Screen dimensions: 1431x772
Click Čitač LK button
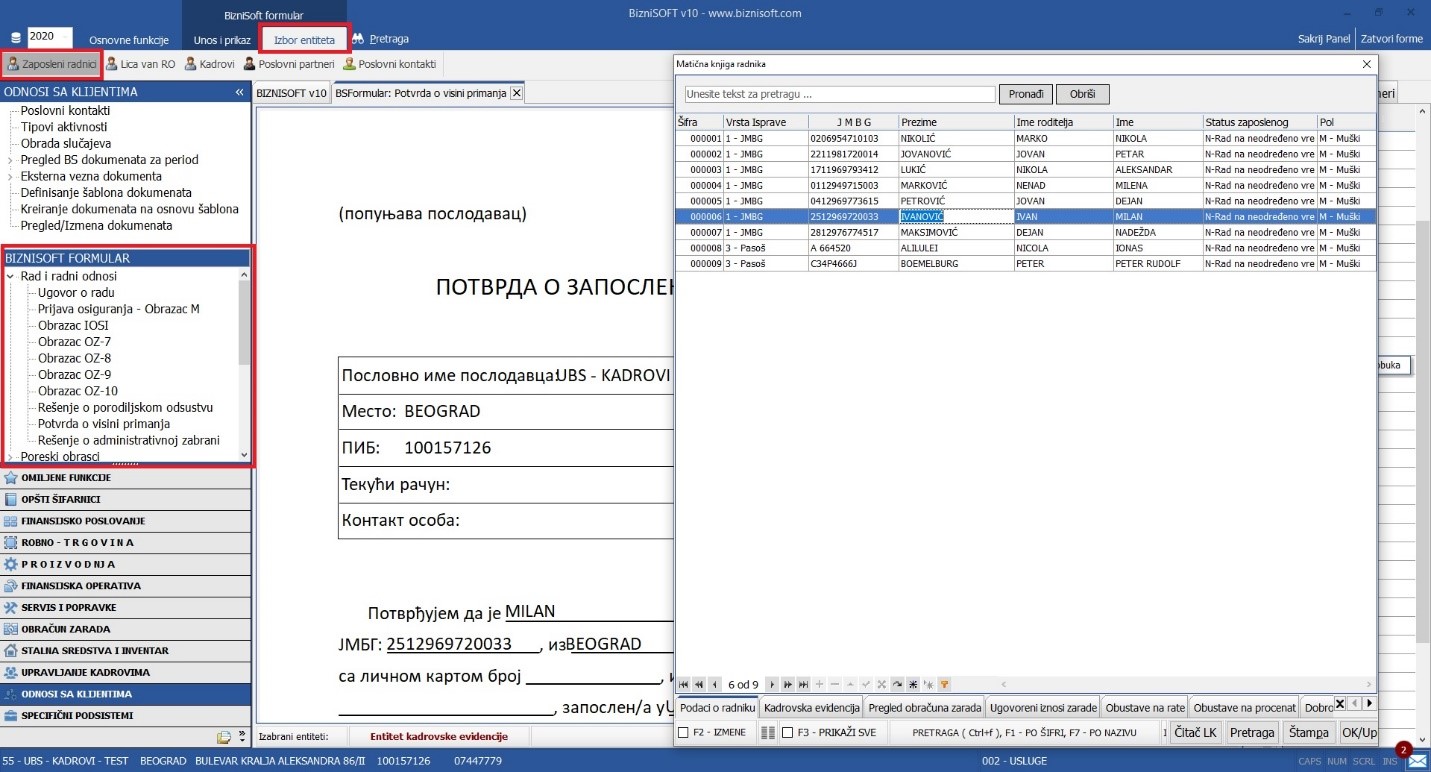coord(1196,733)
